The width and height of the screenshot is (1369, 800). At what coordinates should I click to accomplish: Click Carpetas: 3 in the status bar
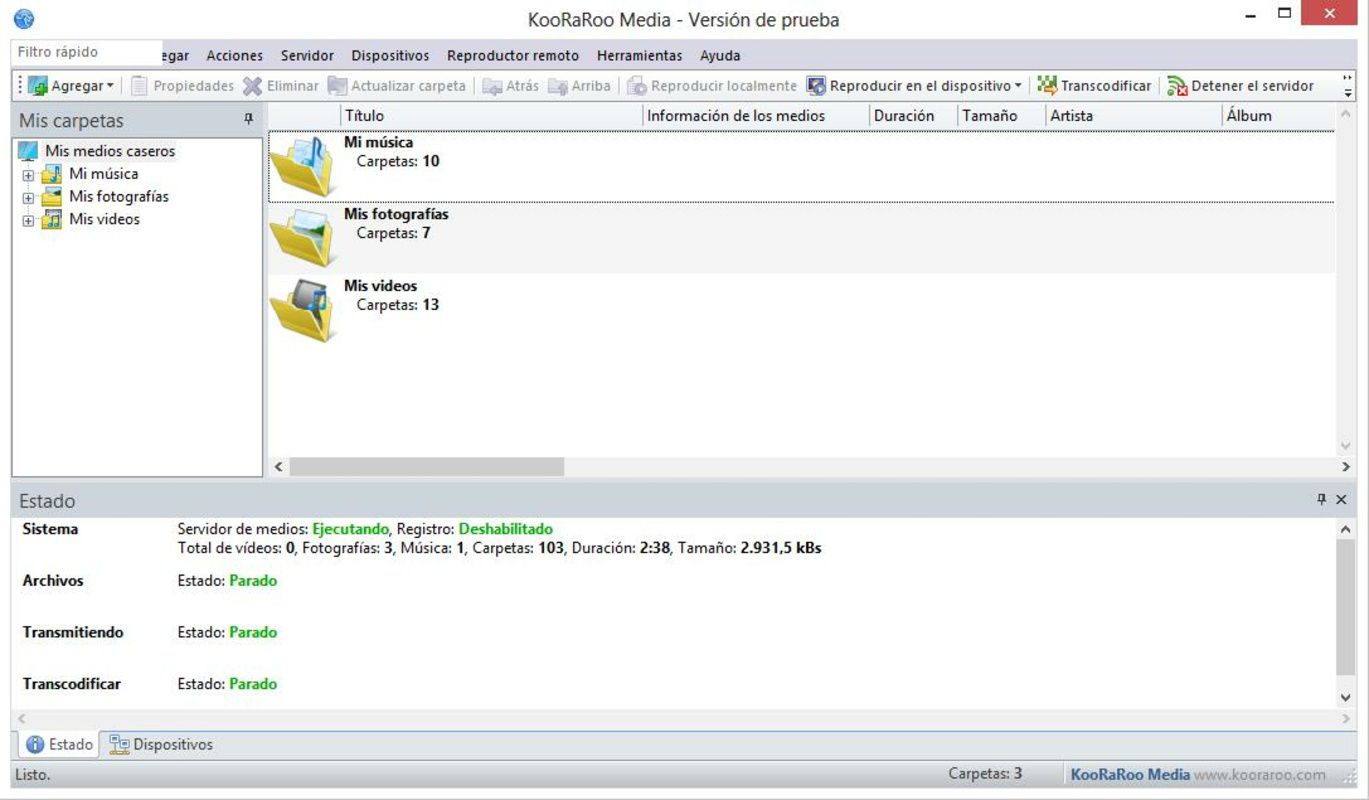point(985,774)
